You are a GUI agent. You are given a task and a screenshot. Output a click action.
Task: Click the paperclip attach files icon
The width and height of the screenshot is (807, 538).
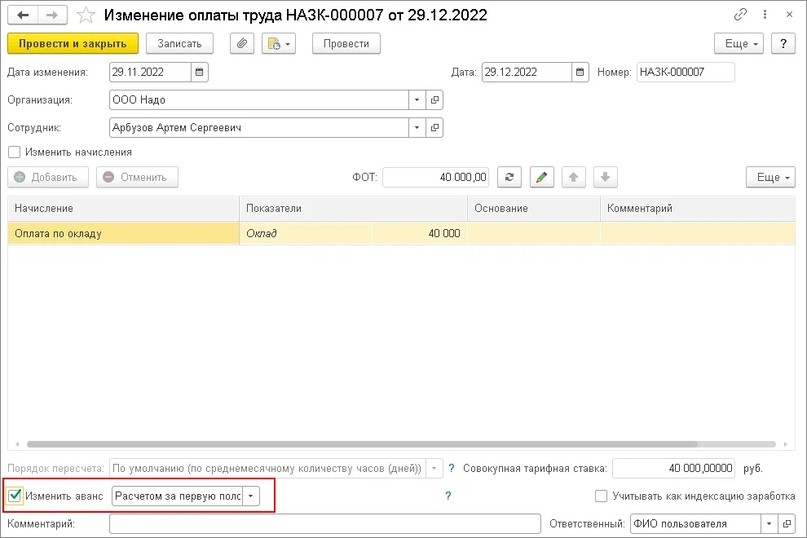click(241, 44)
